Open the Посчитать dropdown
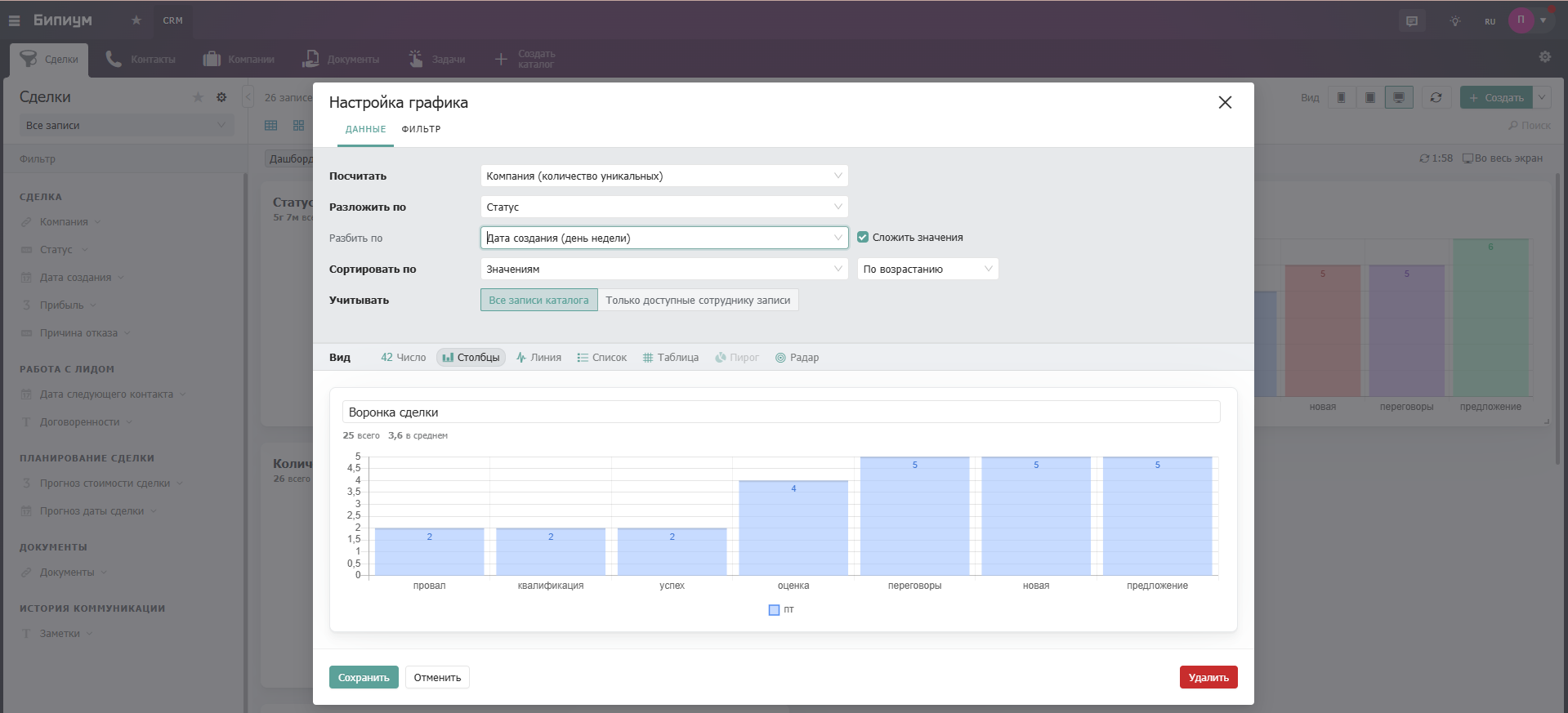This screenshot has width=1568, height=713. pyautogui.click(x=663, y=176)
